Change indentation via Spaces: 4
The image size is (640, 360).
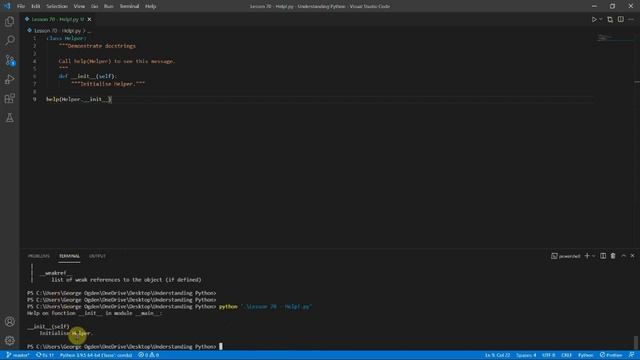[526, 355]
